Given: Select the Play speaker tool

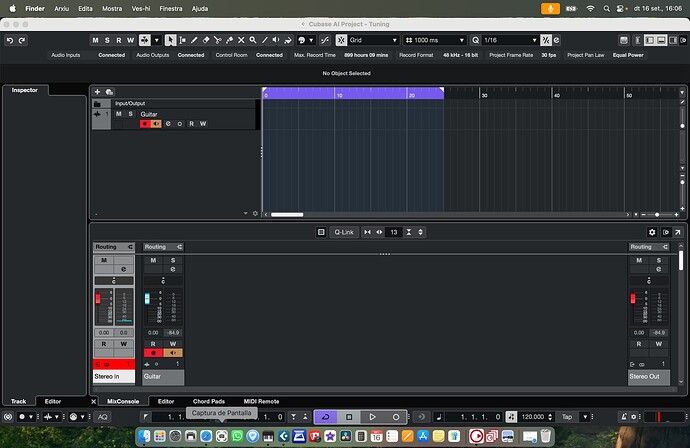Looking at the screenshot, I should [276, 40].
